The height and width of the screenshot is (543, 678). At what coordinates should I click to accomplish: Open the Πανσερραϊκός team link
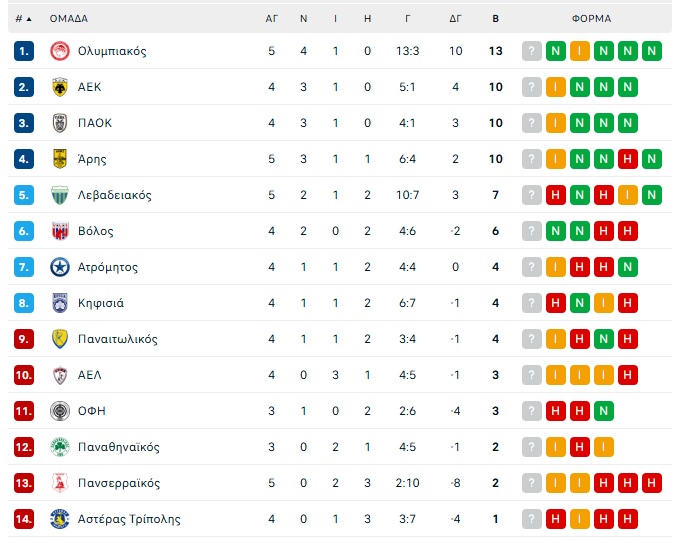(x=119, y=483)
